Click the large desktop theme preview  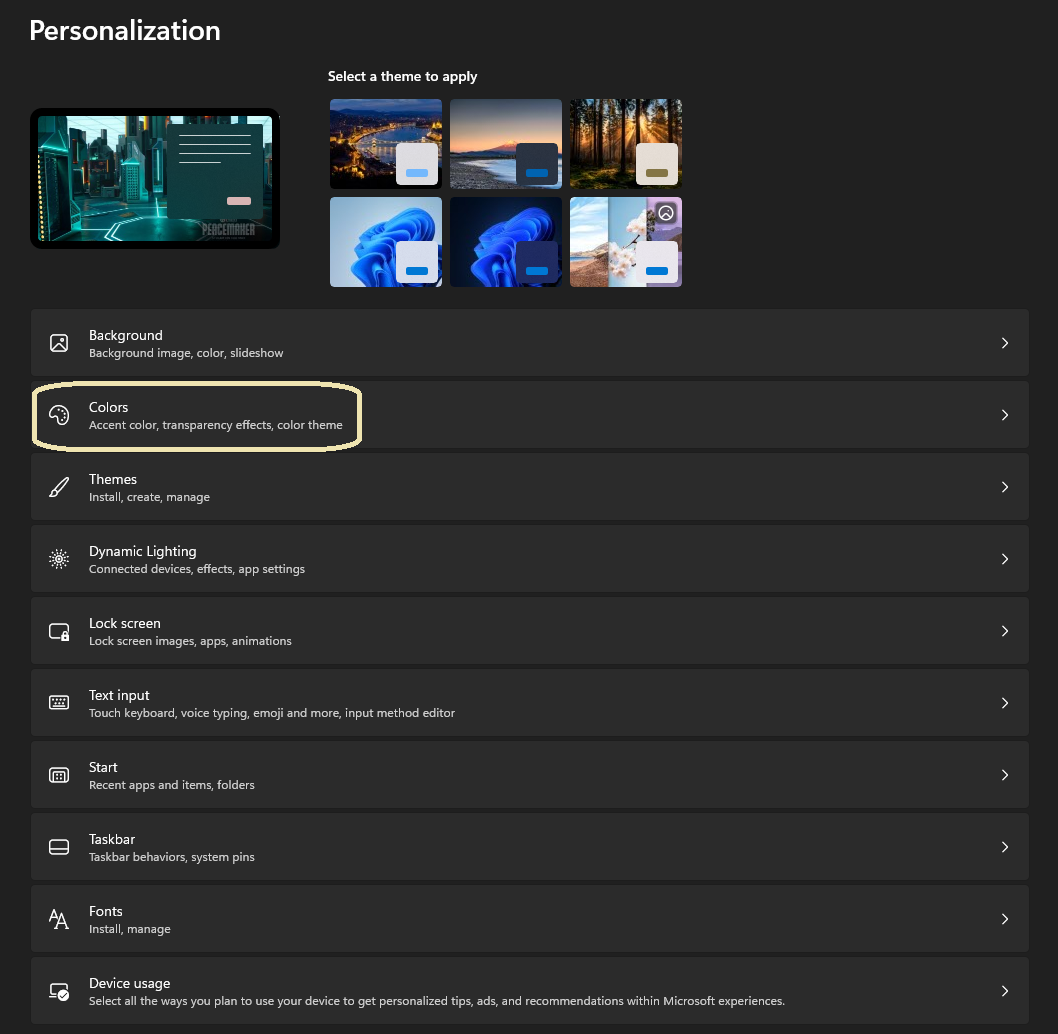(155, 177)
